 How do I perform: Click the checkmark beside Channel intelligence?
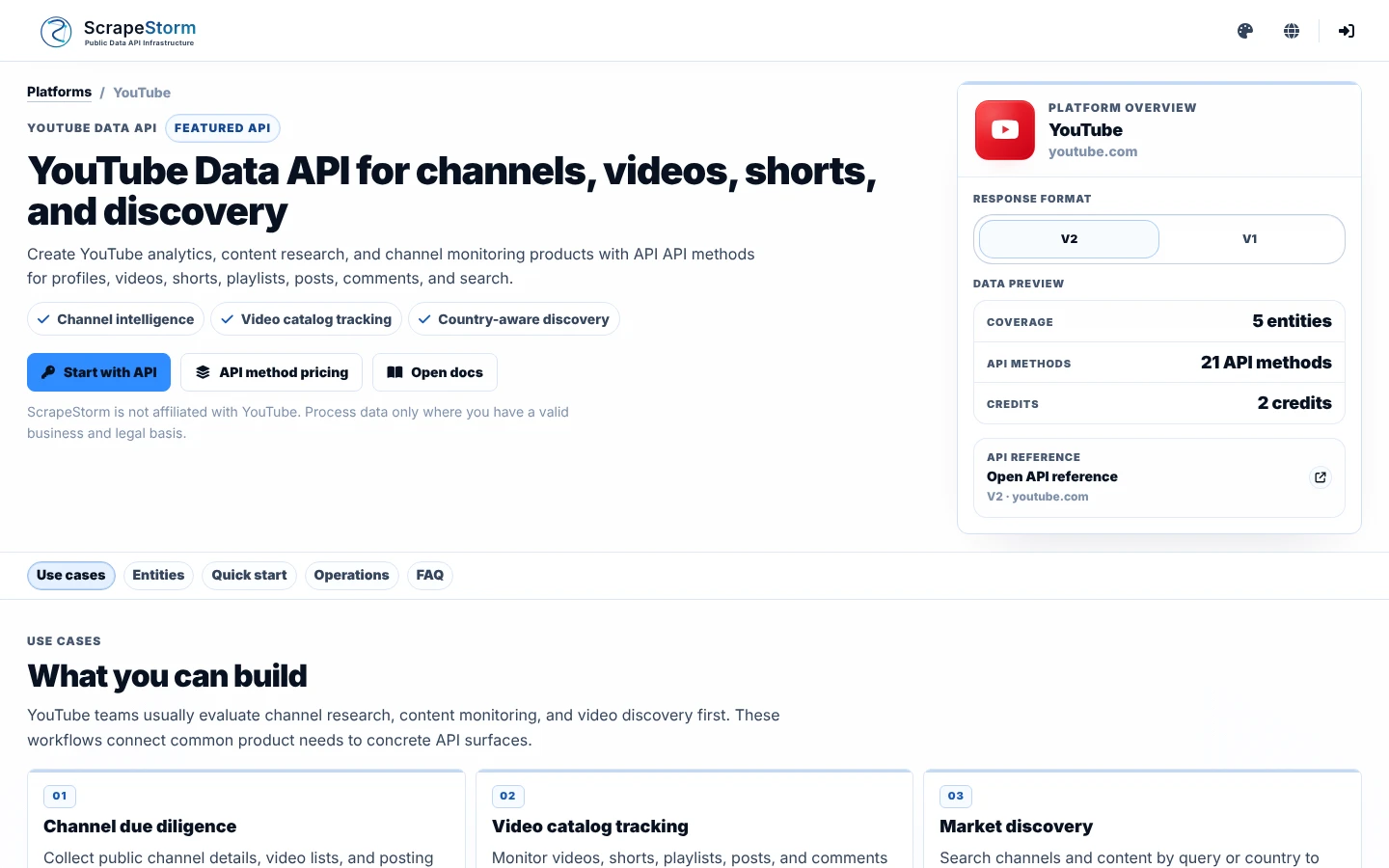pyautogui.click(x=43, y=319)
